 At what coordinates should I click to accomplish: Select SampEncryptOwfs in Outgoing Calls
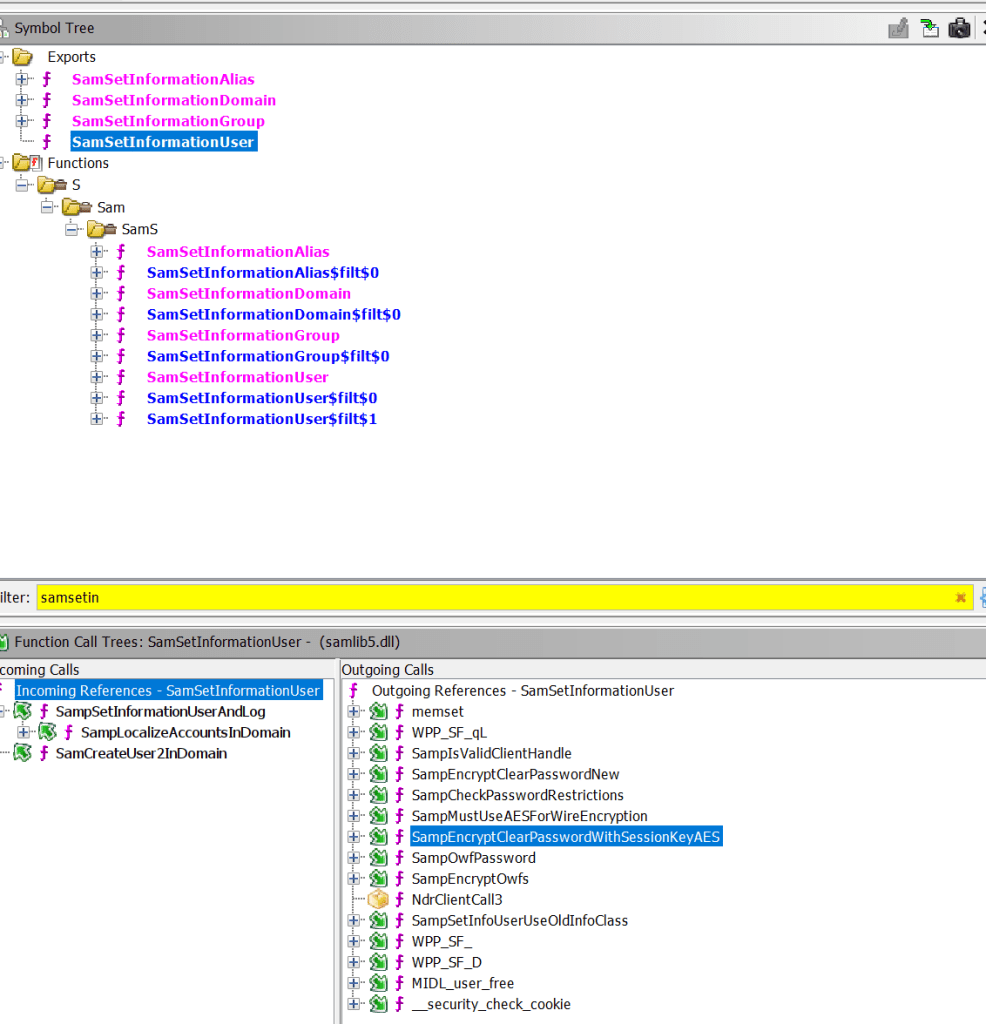coord(470,879)
